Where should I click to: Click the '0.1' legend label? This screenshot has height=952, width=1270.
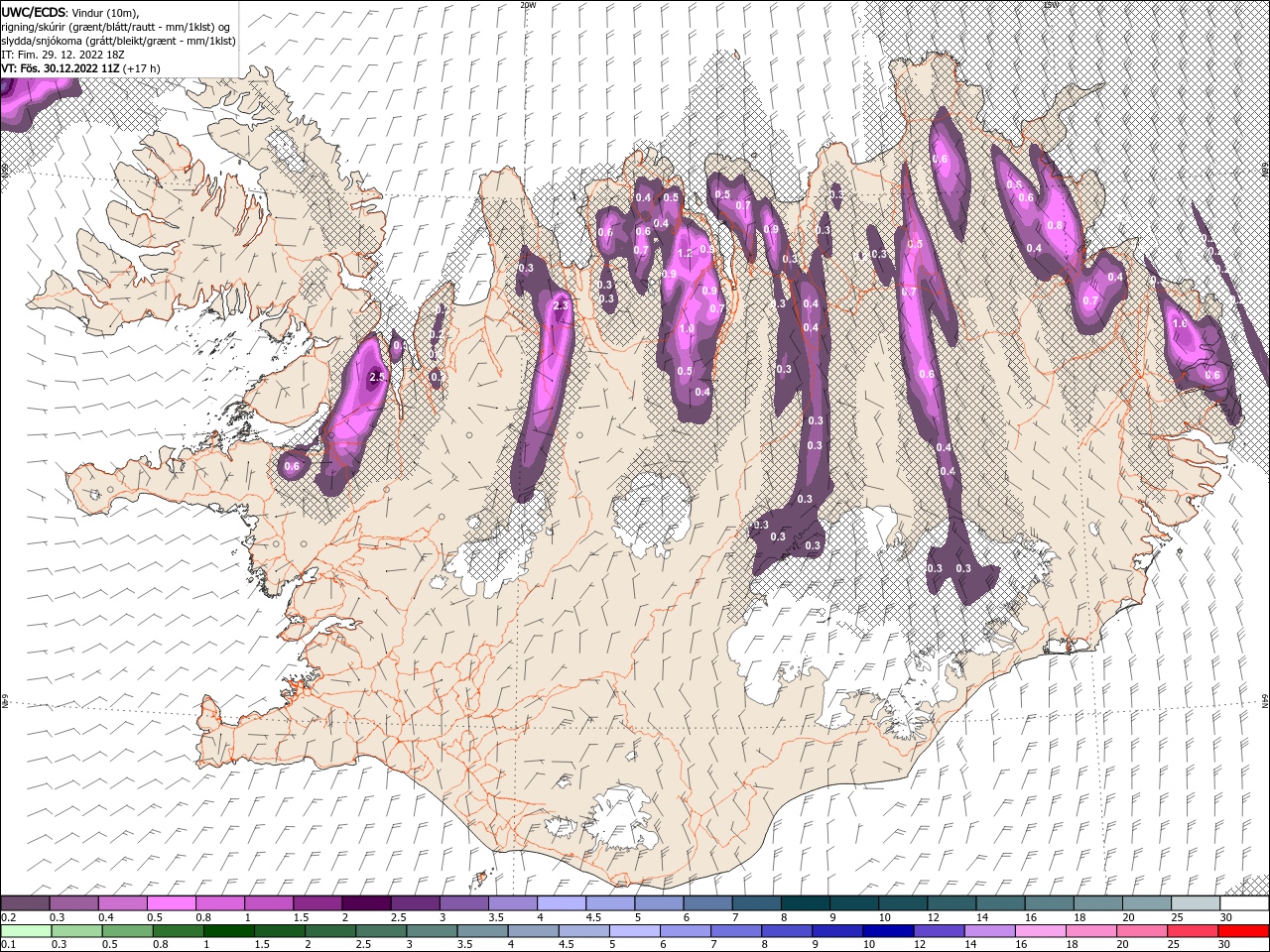[8, 944]
